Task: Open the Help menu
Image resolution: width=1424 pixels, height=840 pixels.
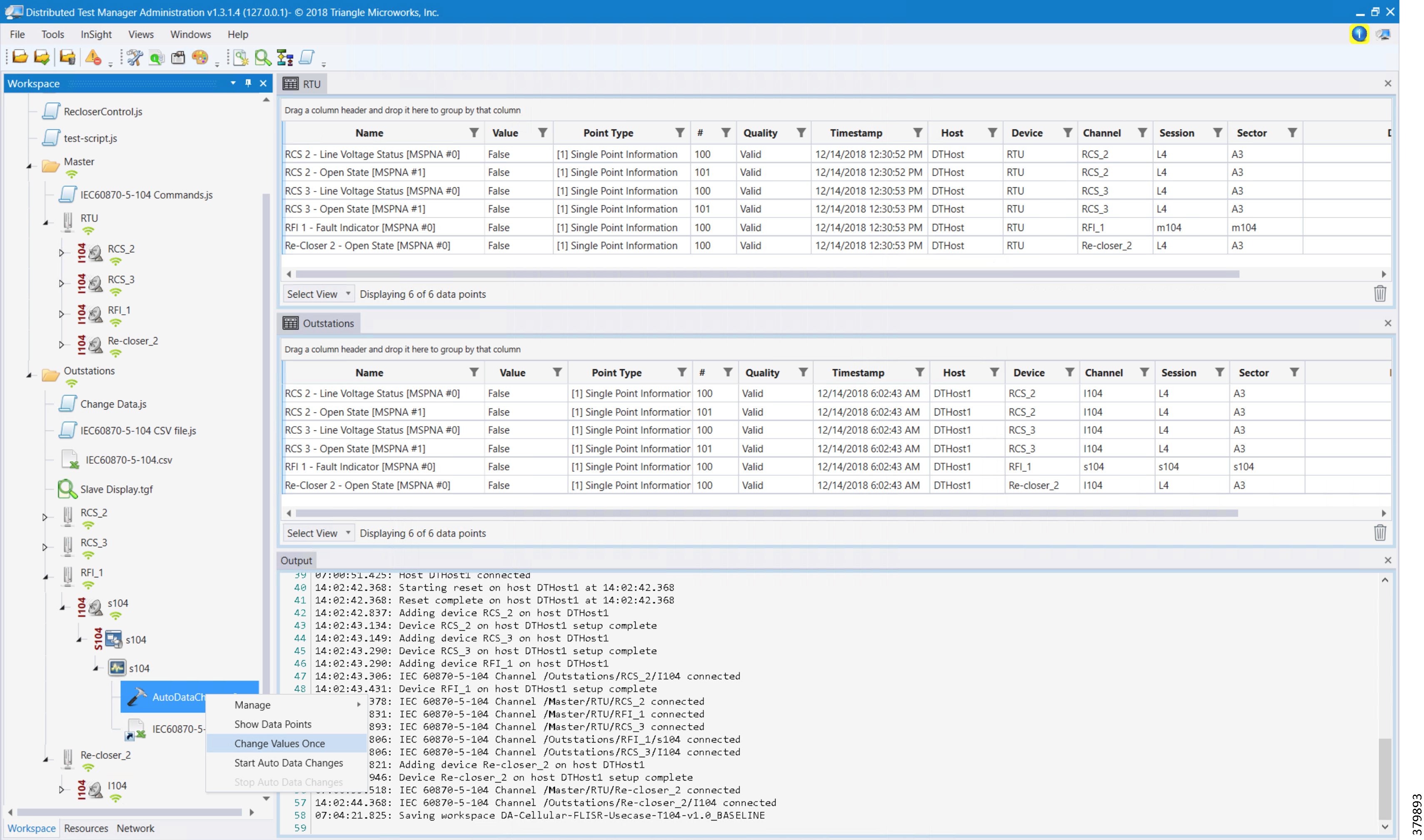Action: coord(238,34)
